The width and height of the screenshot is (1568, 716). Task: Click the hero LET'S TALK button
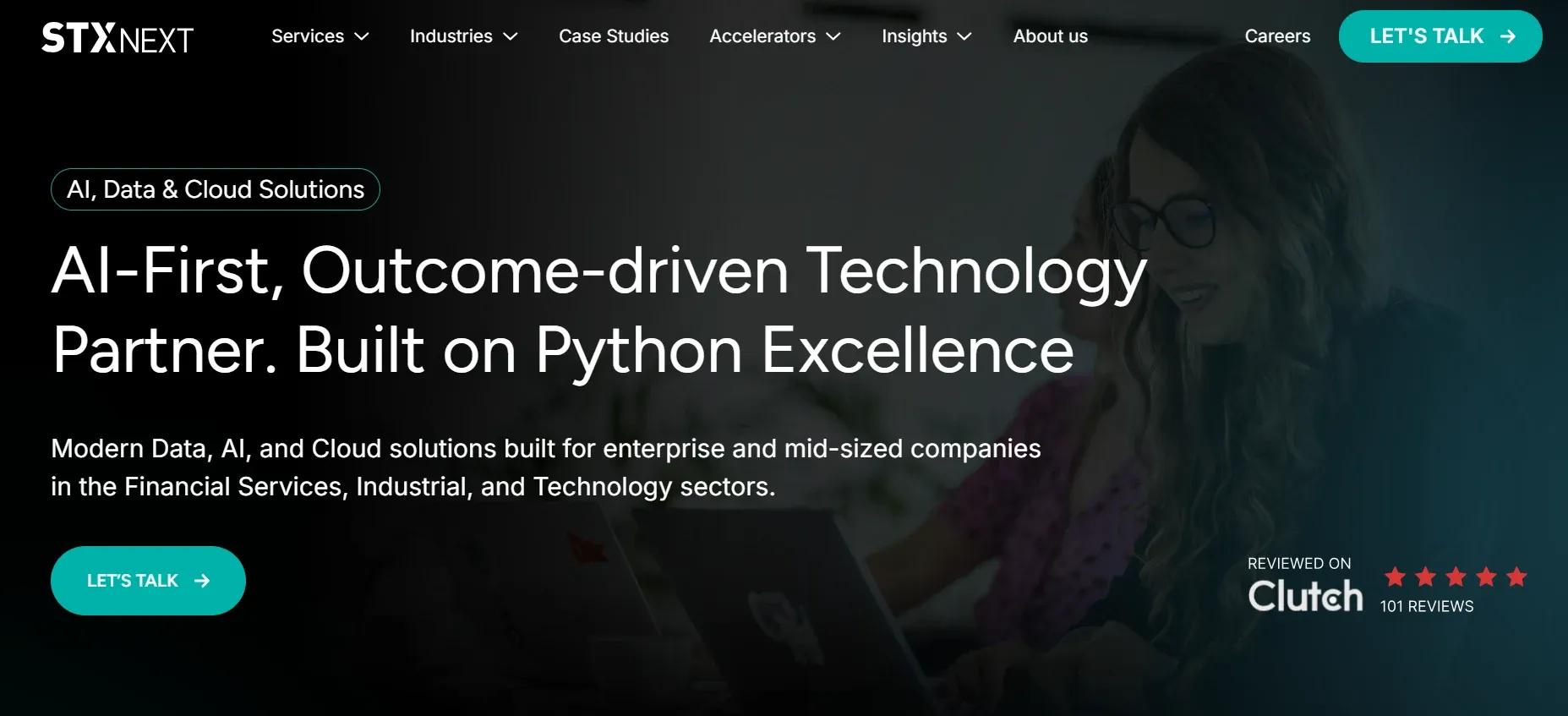click(148, 581)
